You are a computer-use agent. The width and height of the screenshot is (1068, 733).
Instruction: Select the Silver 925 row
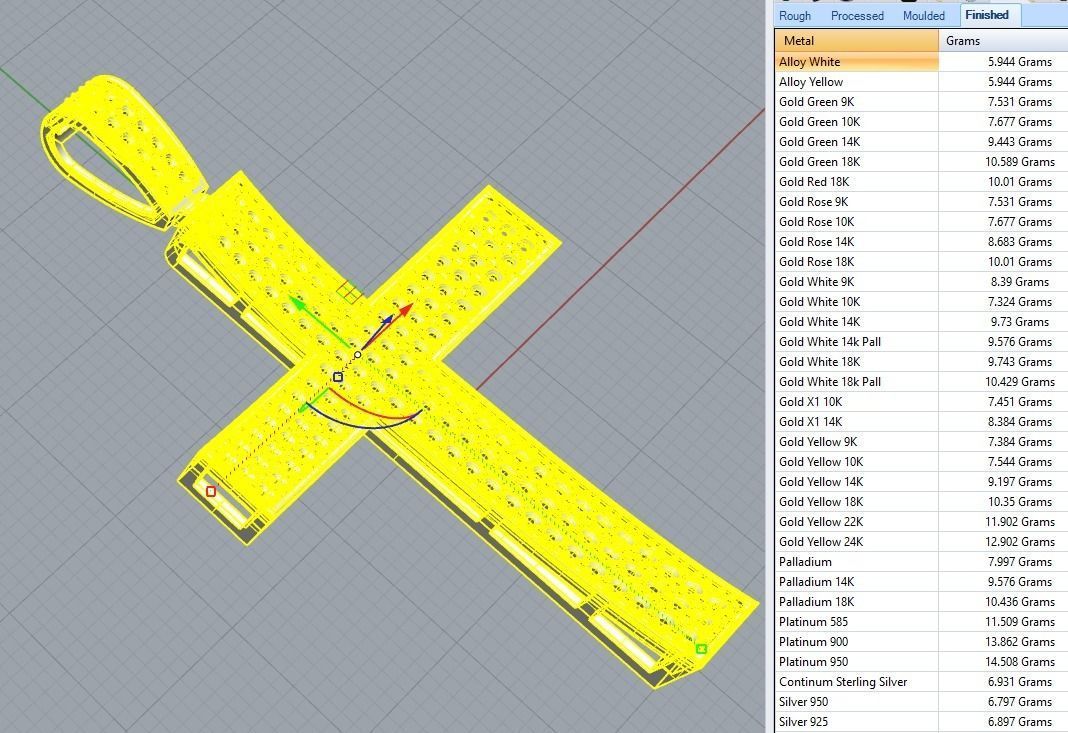pos(922,721)
